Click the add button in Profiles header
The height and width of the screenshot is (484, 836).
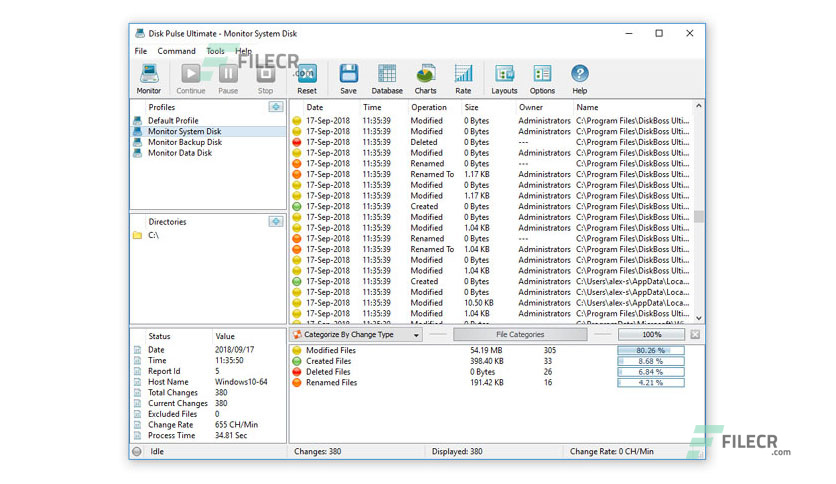point(276,107)
